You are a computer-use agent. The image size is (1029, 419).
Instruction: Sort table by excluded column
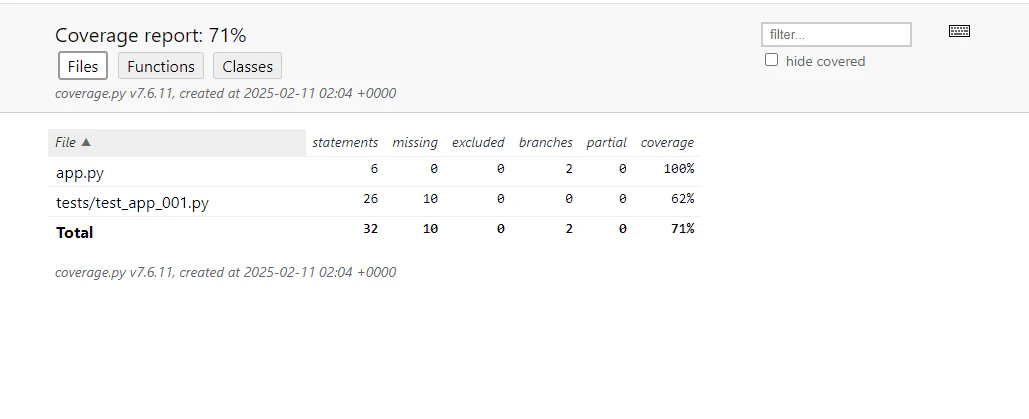(478, 143)
